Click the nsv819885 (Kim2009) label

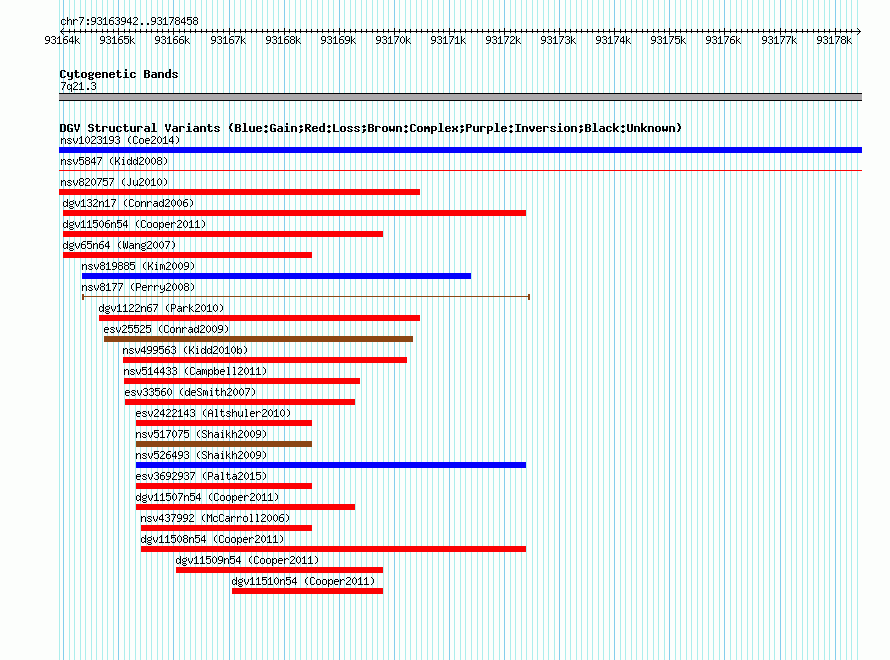138,266
